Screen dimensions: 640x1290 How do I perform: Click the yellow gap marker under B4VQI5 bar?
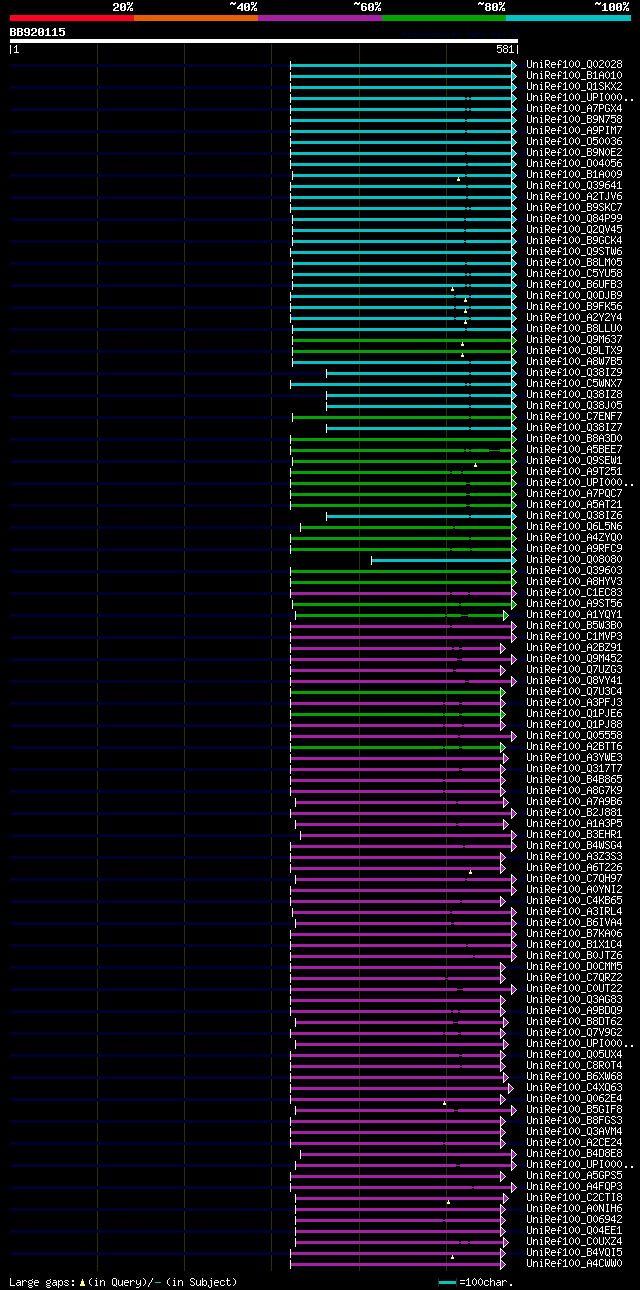[452, 1257]
